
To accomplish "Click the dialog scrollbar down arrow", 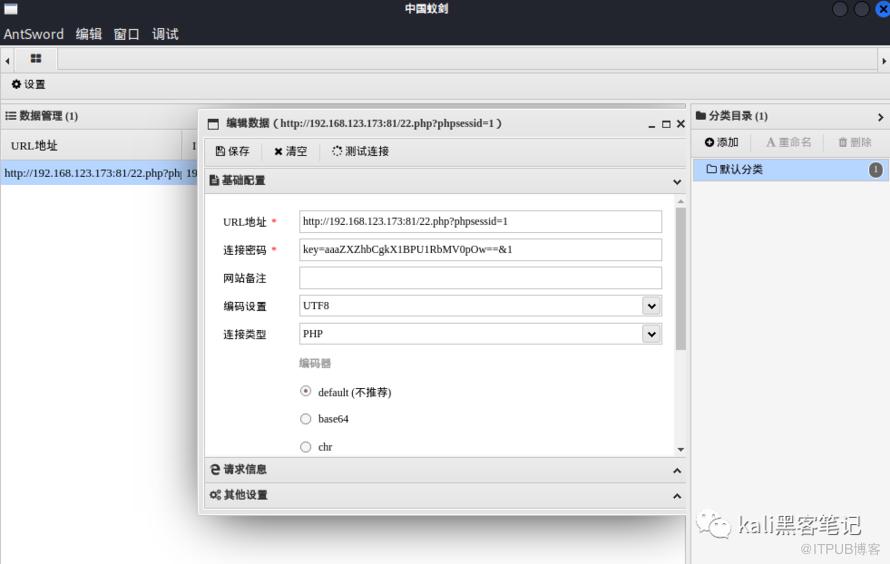I will [681, 449].
